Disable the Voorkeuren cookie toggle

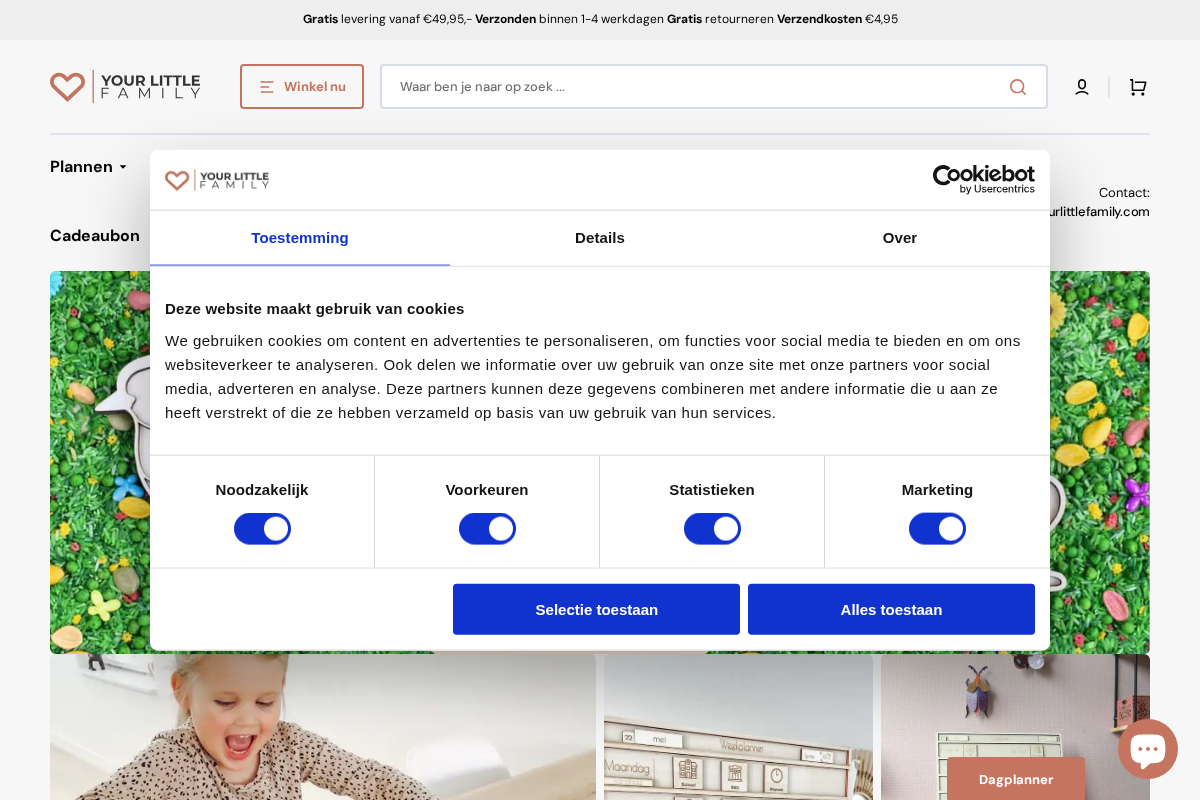coord(487,528)
